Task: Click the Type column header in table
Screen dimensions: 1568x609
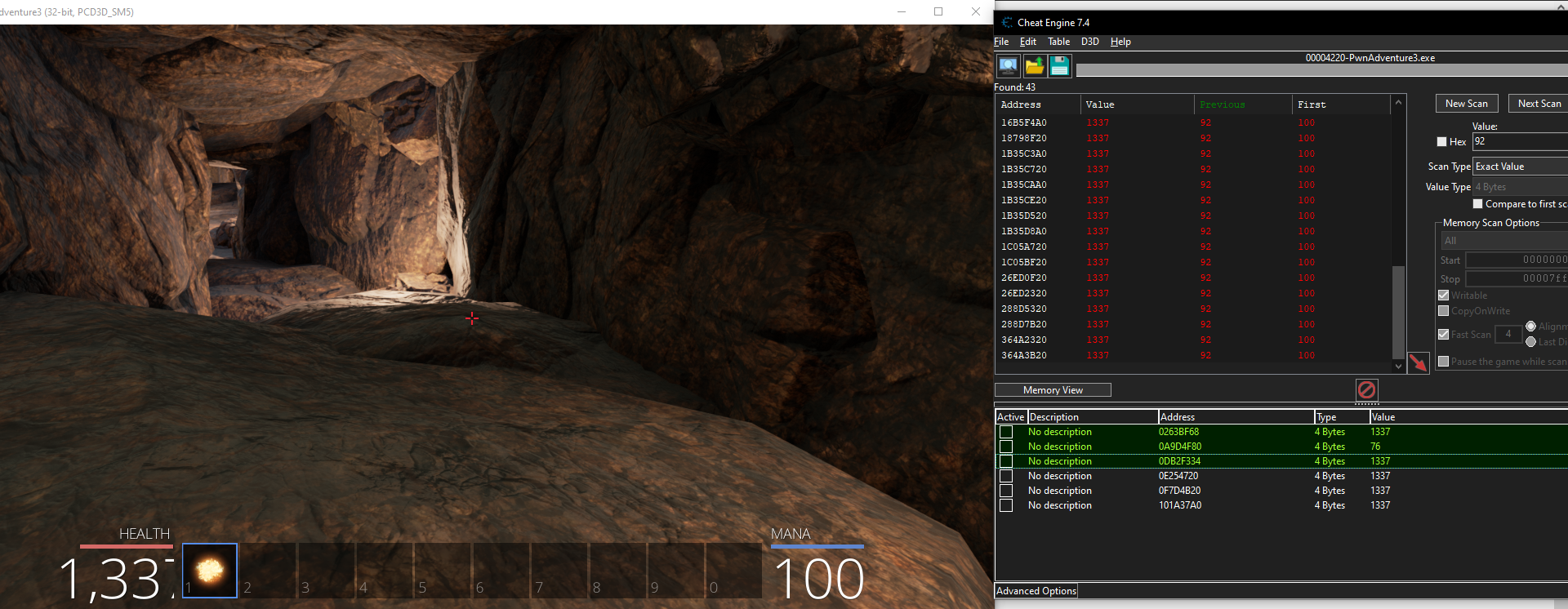Action: [x=1342, y=417]
